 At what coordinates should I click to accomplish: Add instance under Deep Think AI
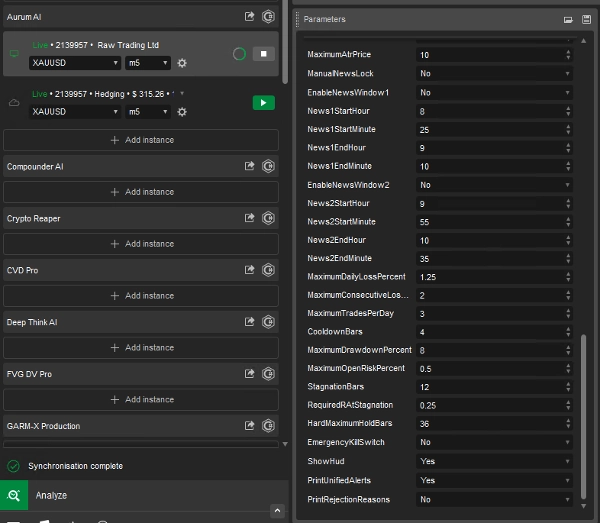pos(141,348)
